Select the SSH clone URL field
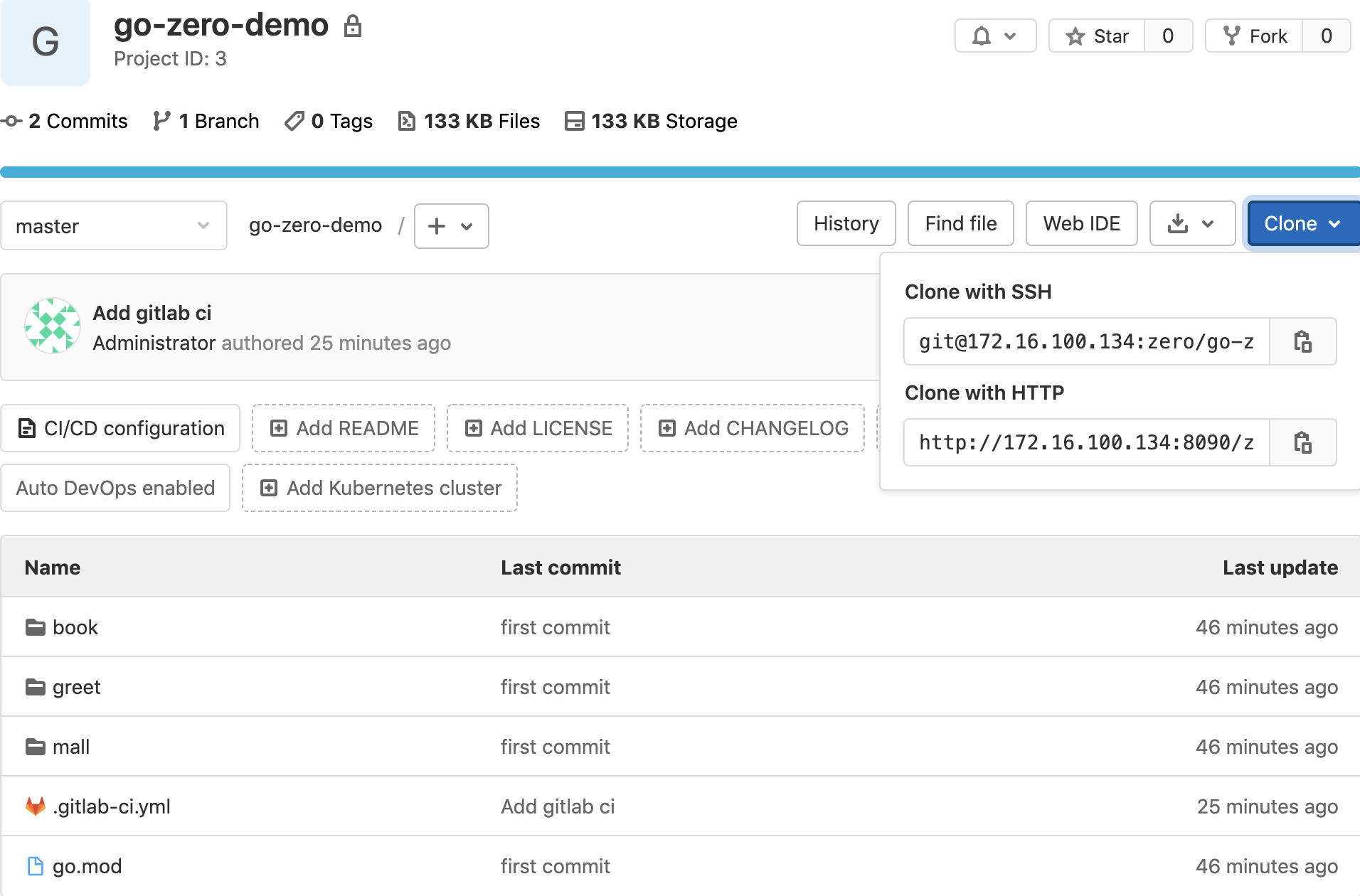 coord(1087,342)
